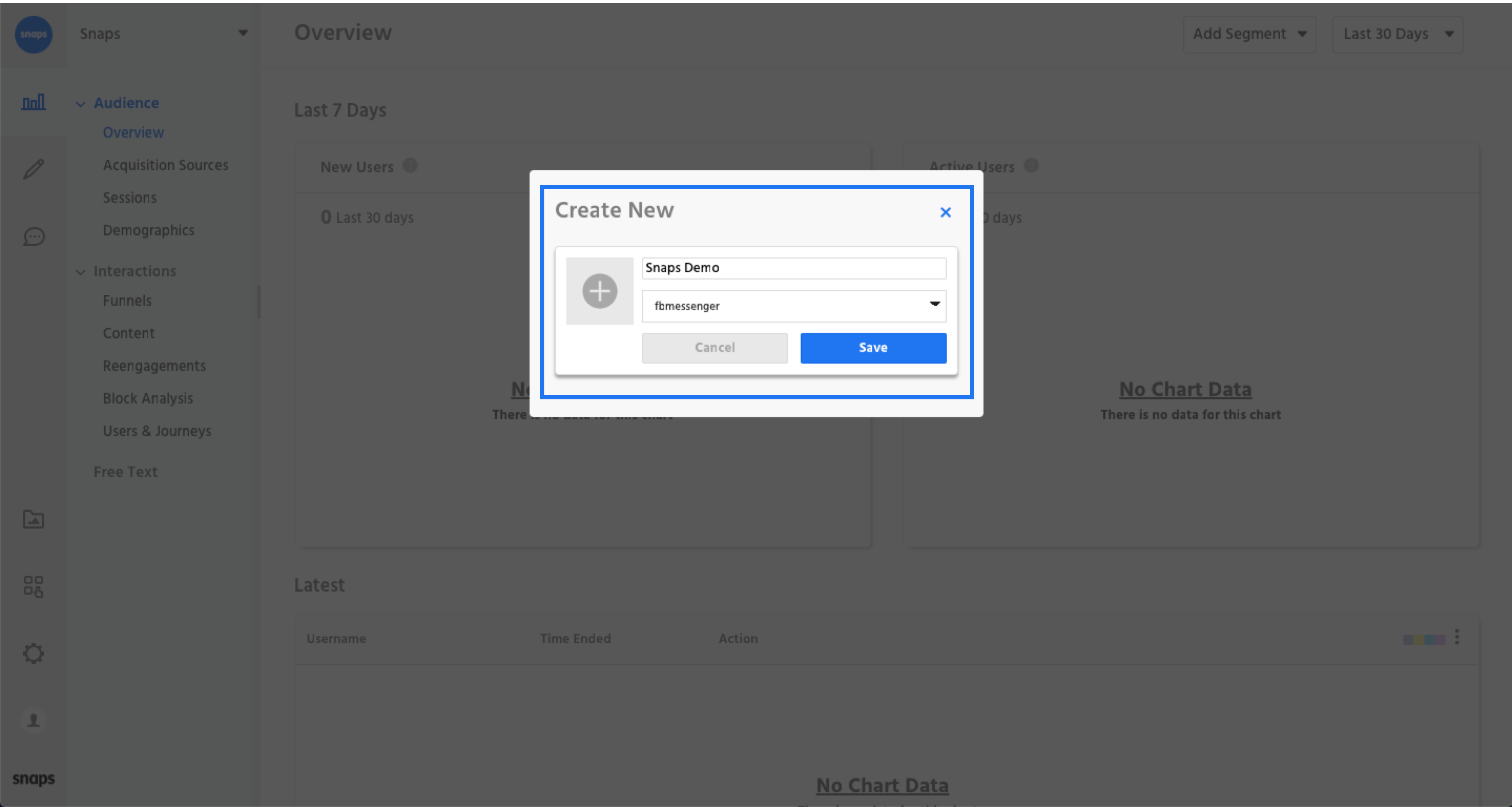Collapse the Audience tree section

(x=81, y=104)
